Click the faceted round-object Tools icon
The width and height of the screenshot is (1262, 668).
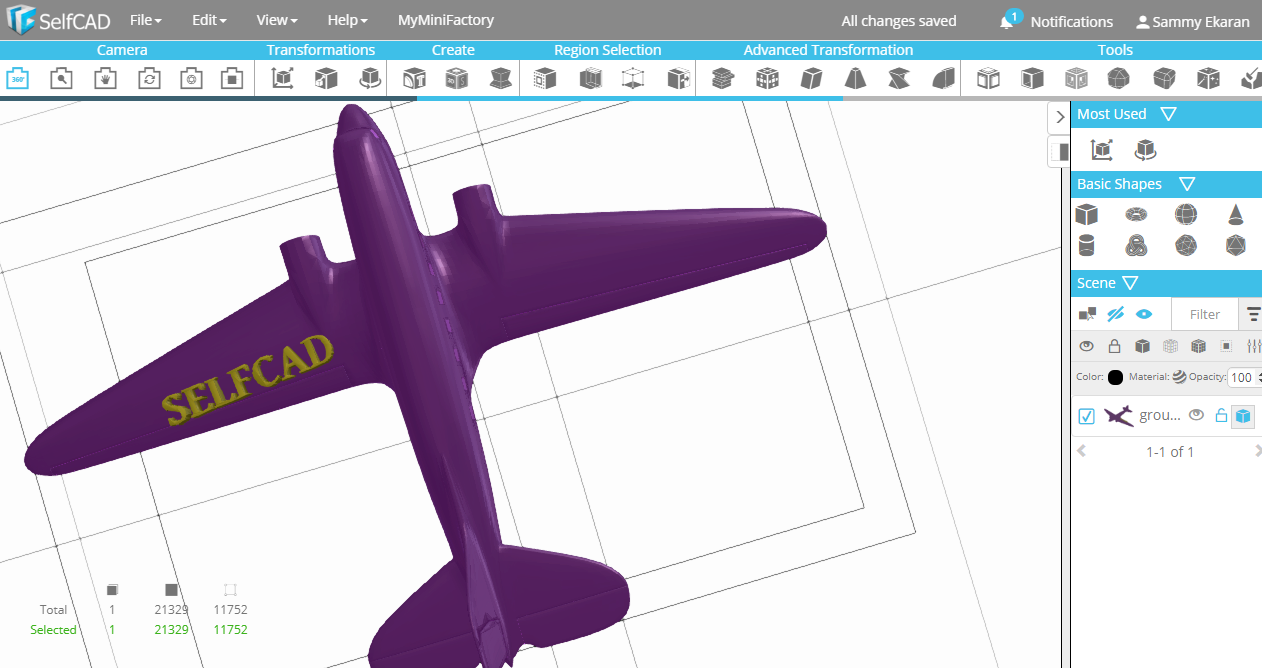click(1120, 78)
